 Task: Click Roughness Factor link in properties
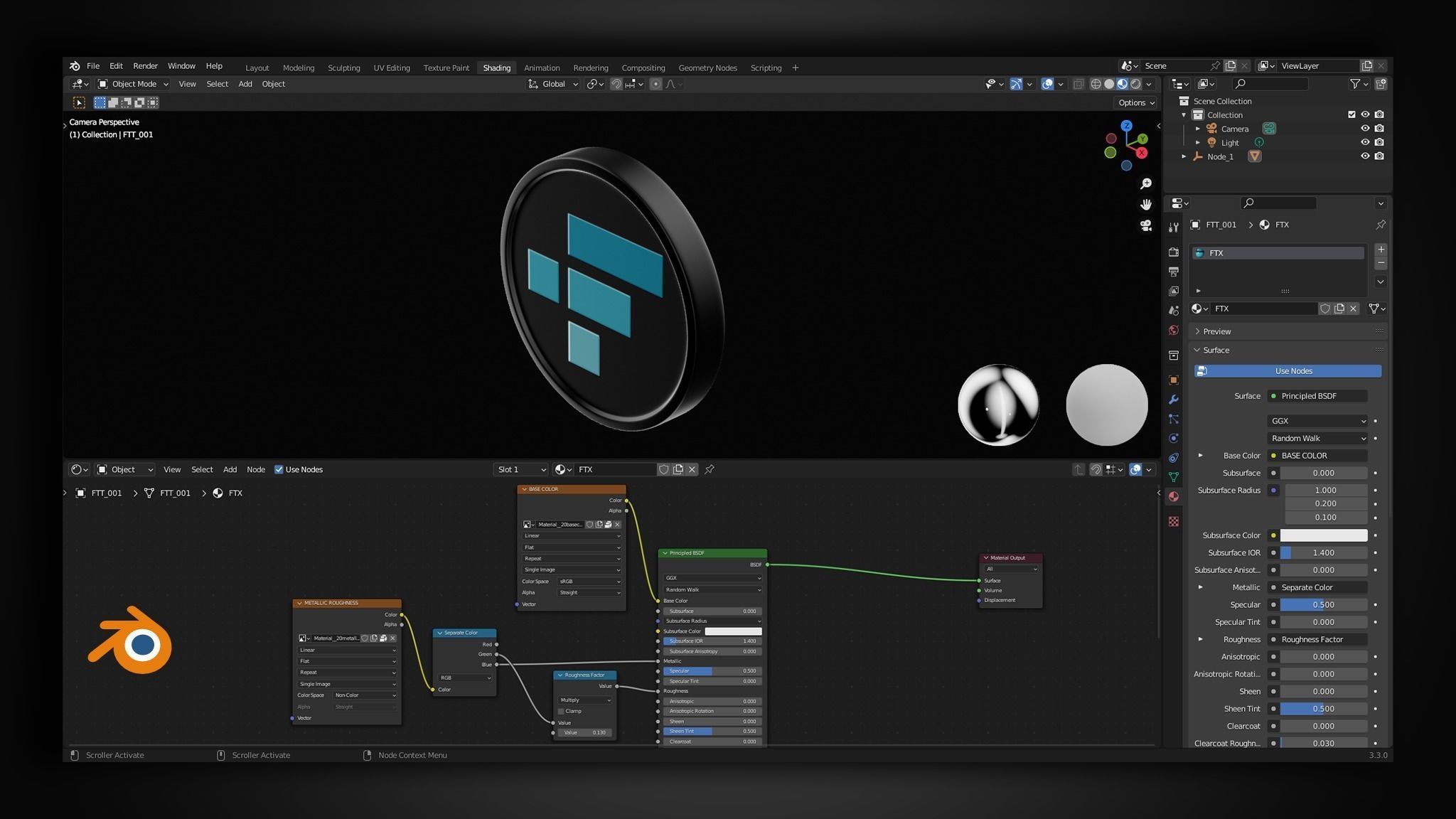(1317, 639)
